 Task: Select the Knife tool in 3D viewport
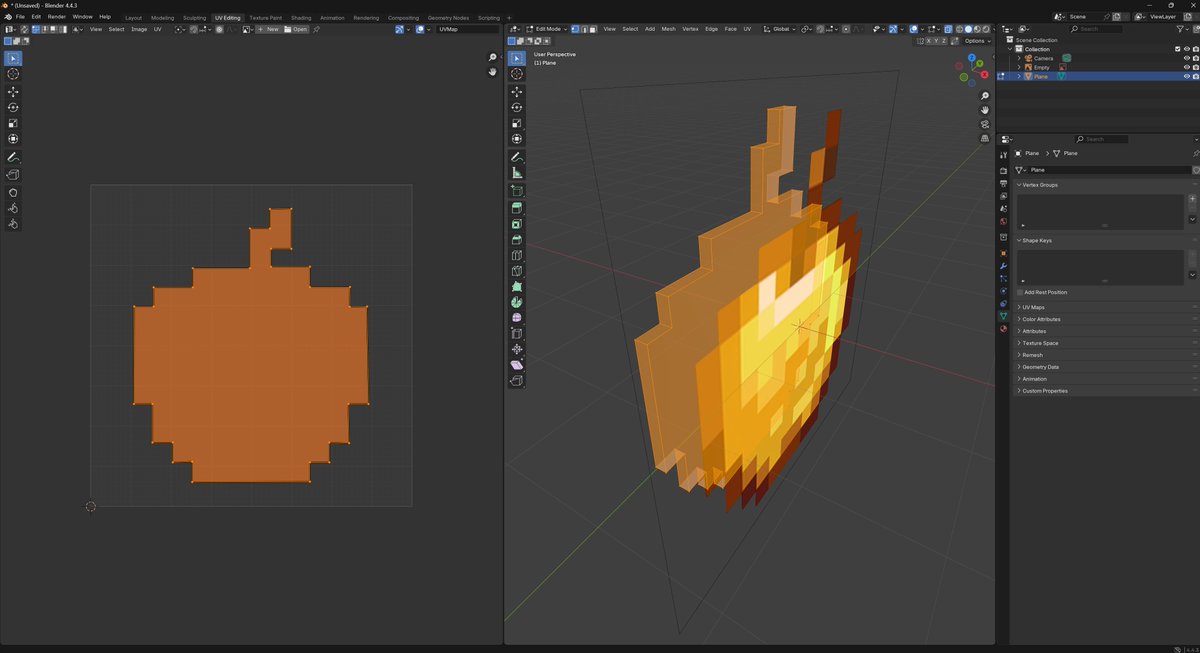(x=517, y=271)
